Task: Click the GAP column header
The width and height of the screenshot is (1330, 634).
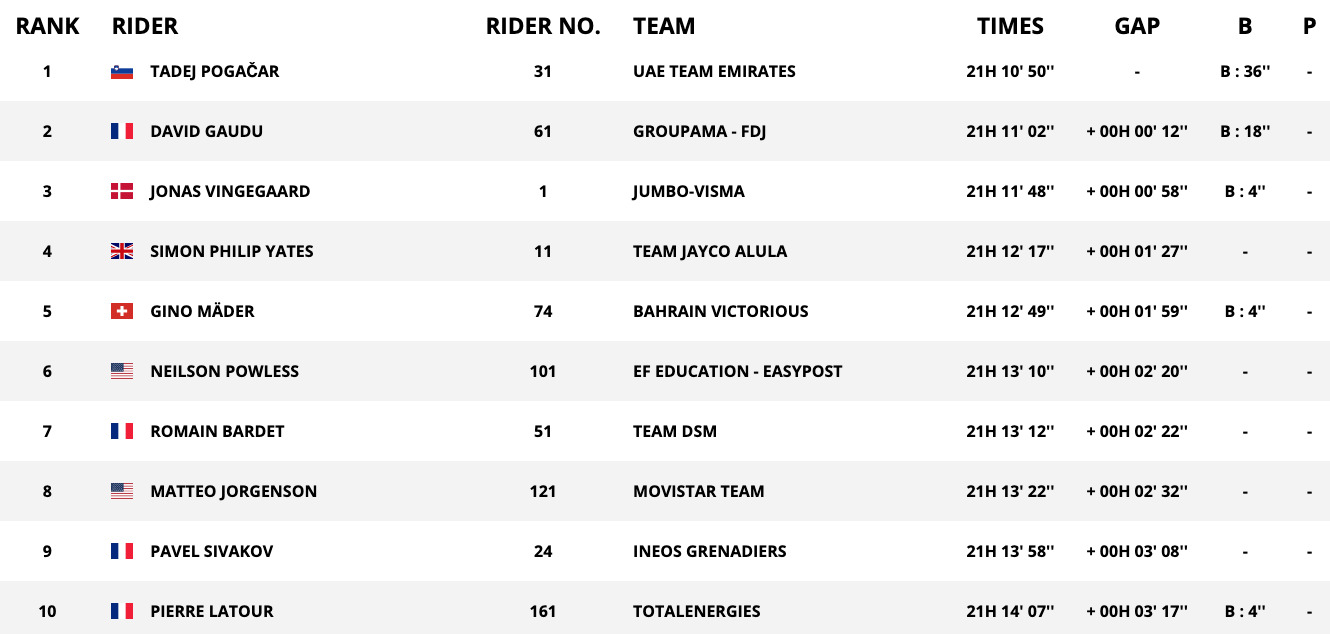Action: pos(1137,27)
